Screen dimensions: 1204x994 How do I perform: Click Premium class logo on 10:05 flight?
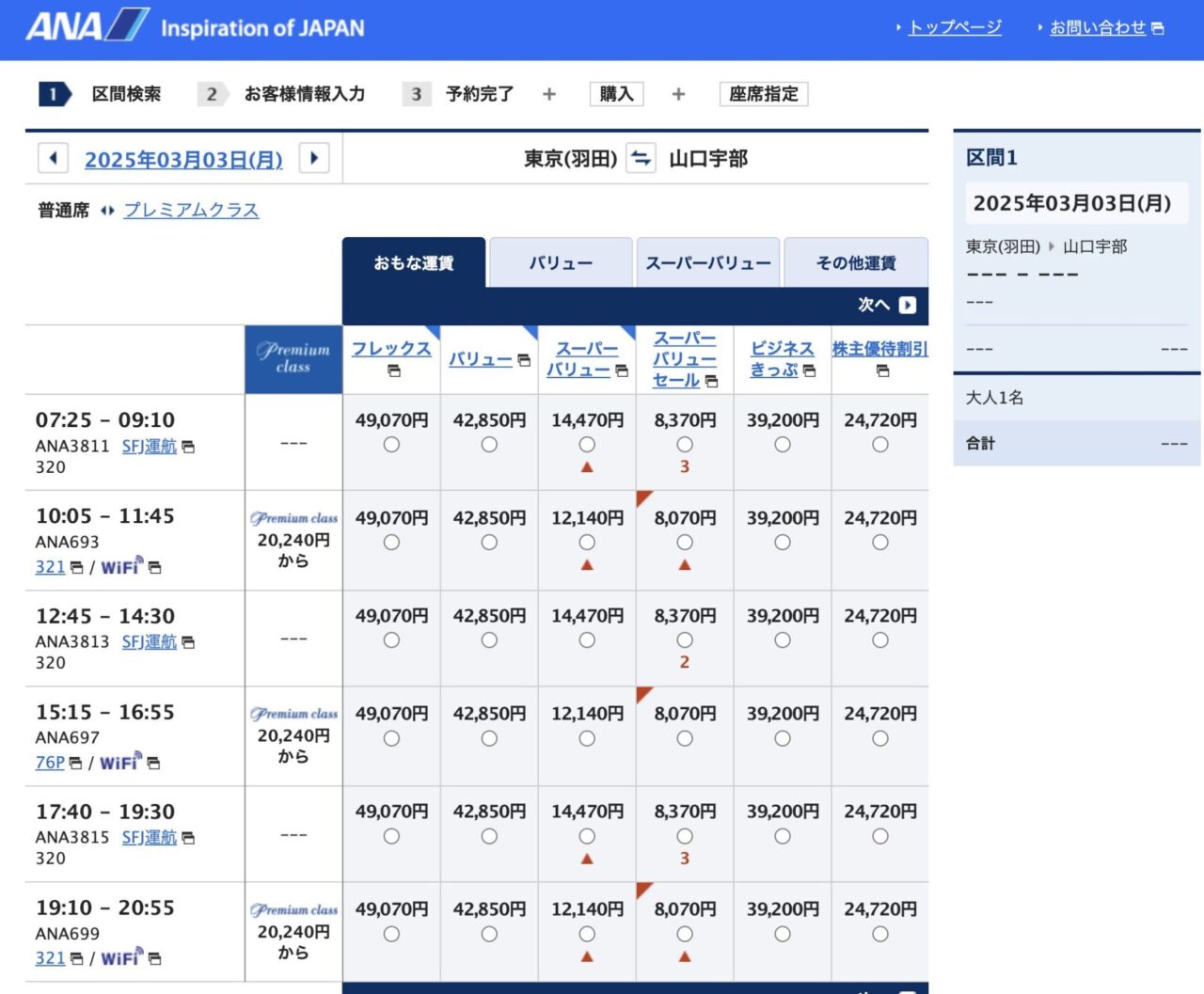pyautogui.click(x=293, y=518)
